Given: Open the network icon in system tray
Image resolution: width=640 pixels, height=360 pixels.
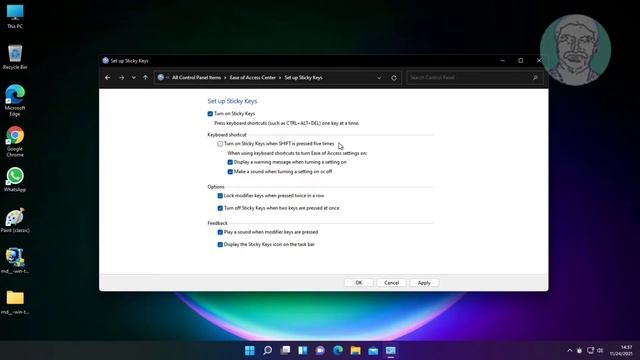Looking at the screenshot, I should point(590,350).
